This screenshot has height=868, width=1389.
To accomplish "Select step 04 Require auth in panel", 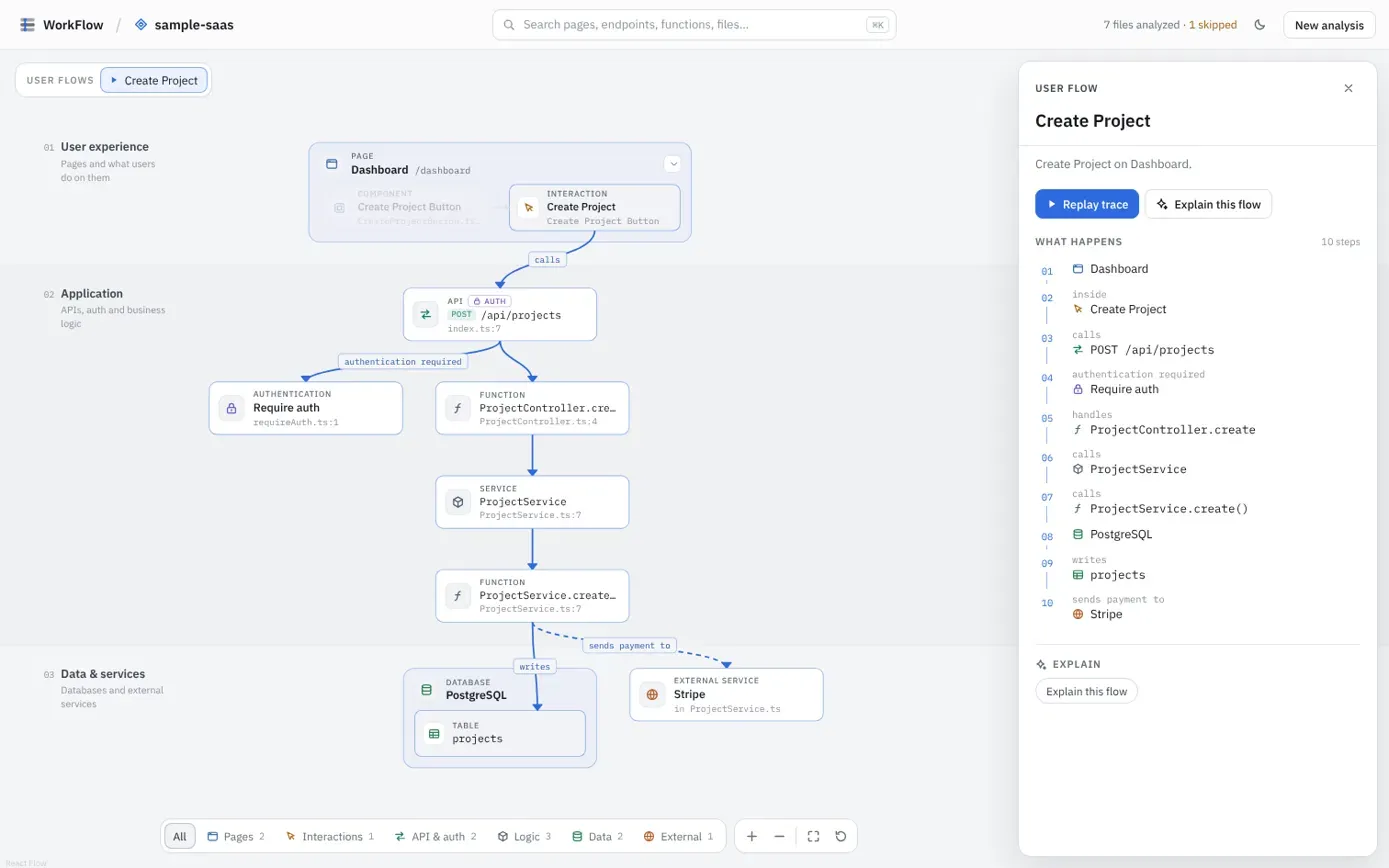I will click(1200, 382).
